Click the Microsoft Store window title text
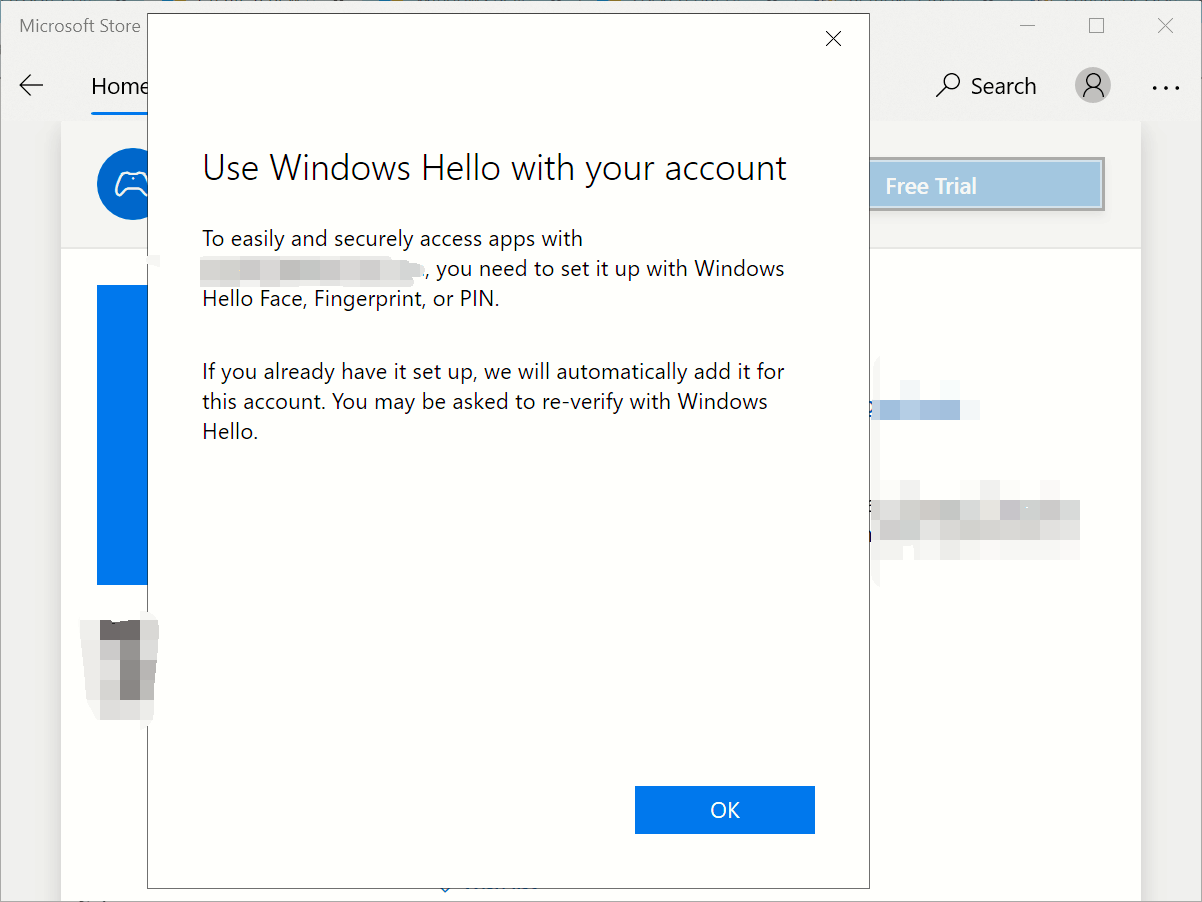Viewport: 1202px width, 902px height. (80, 26)
